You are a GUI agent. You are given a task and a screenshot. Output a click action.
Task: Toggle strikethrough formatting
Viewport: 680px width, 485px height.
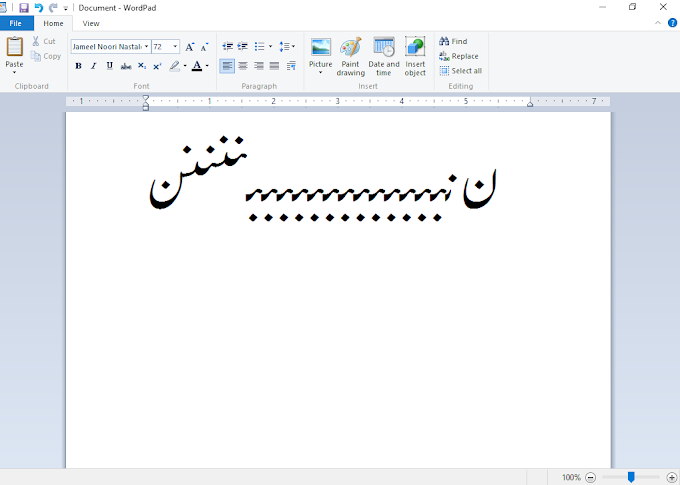tap(126, 66)
